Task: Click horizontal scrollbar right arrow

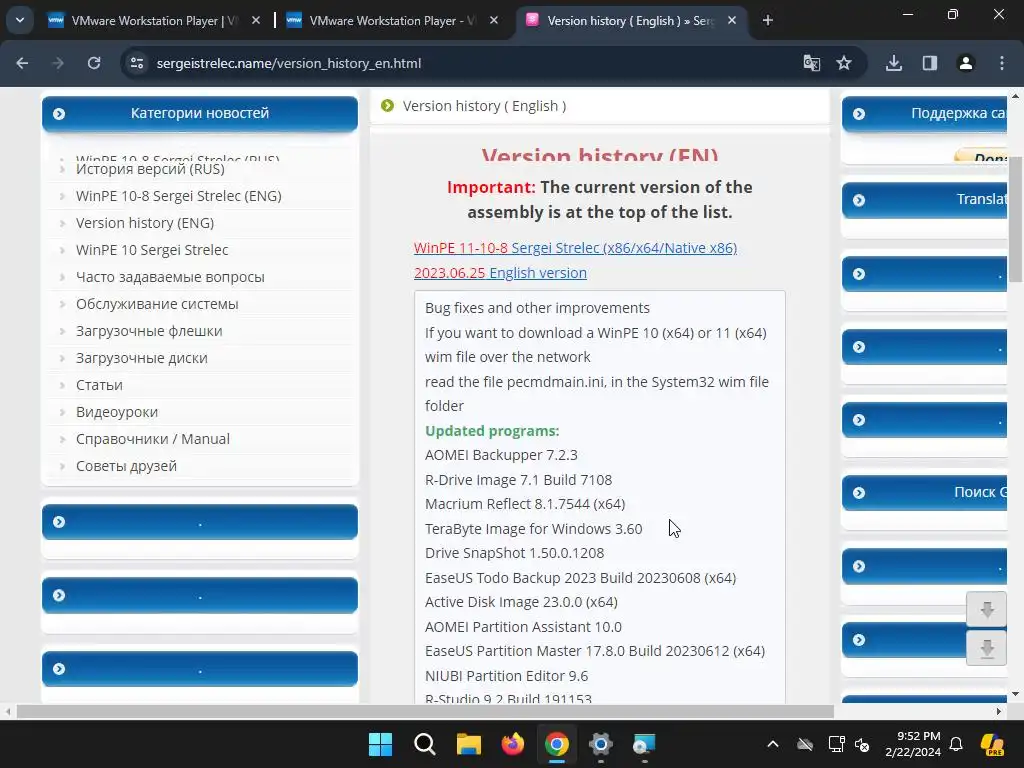Action: point(999,711)
